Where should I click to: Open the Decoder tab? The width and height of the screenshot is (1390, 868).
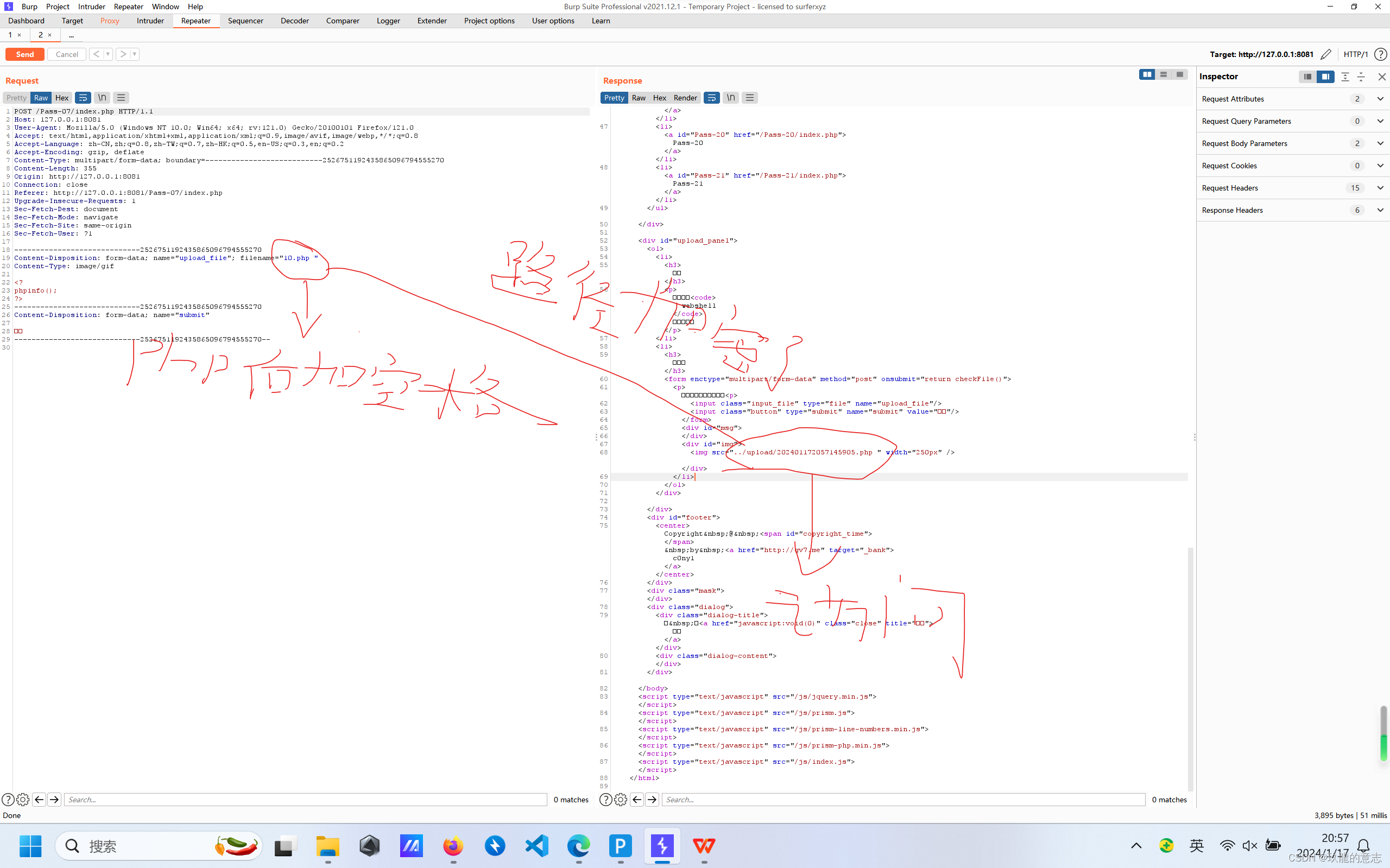coord(294,21)
